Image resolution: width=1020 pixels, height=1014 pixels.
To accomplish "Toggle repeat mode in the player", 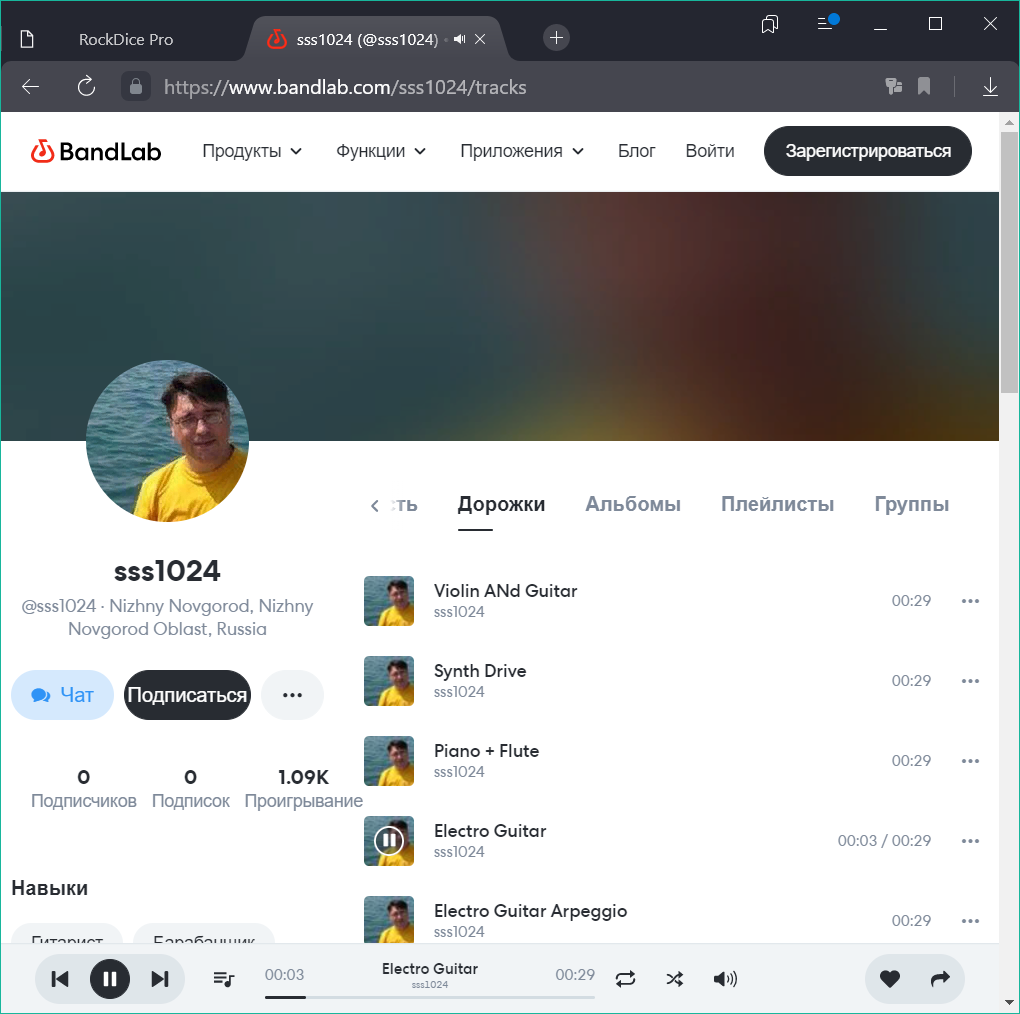I will (x=625, y=979).
